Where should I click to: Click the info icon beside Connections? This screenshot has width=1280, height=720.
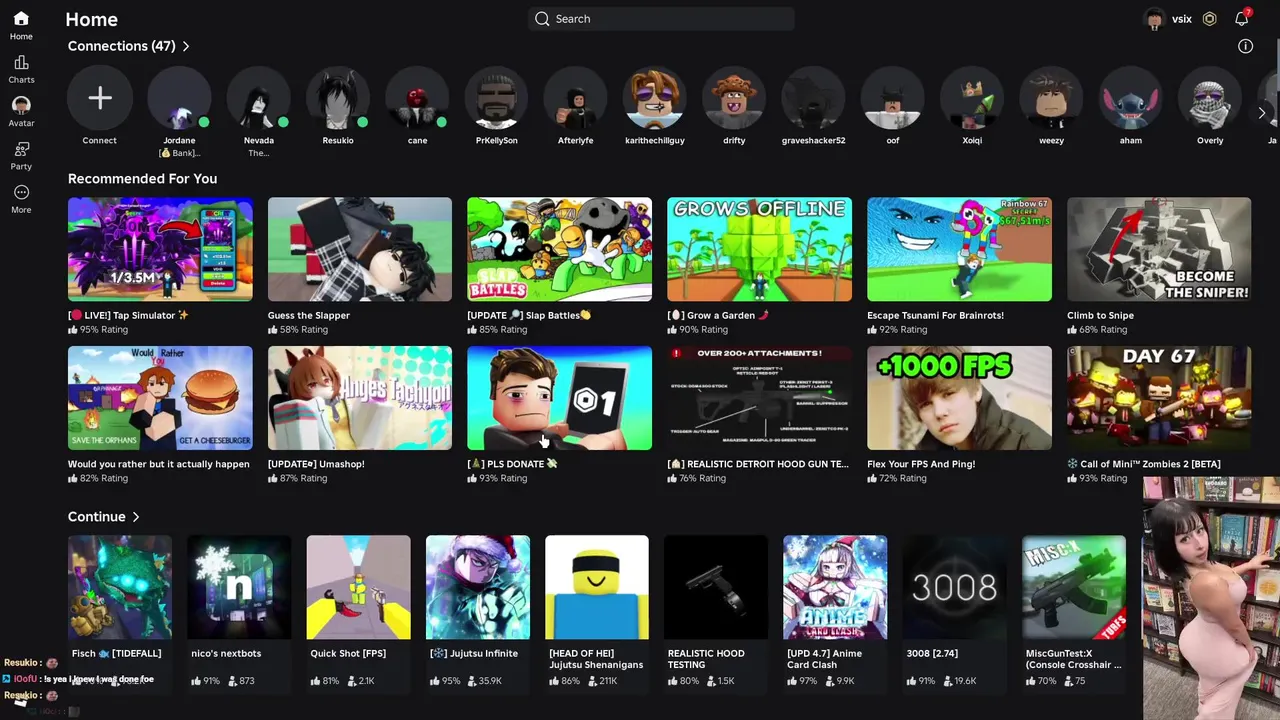pyautogui.click(x=1245, y=46)
